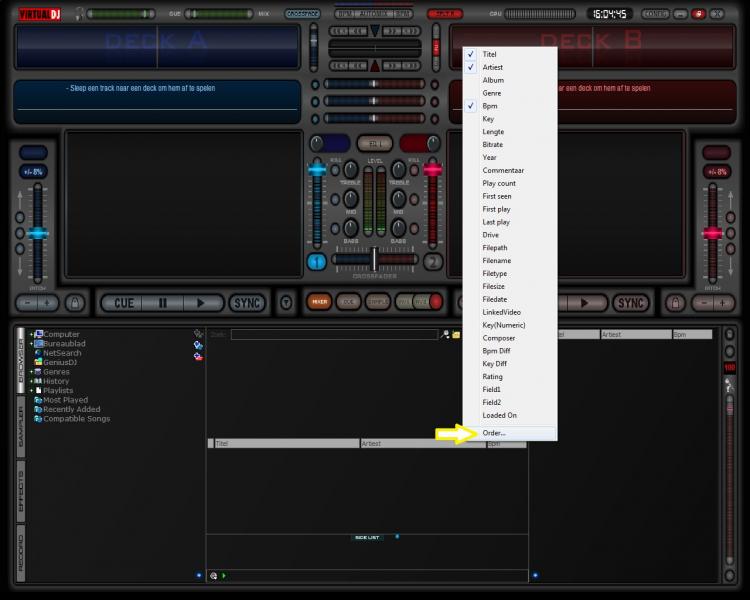
Task: Expand the Bureaublad tree node
Action: 31,344
